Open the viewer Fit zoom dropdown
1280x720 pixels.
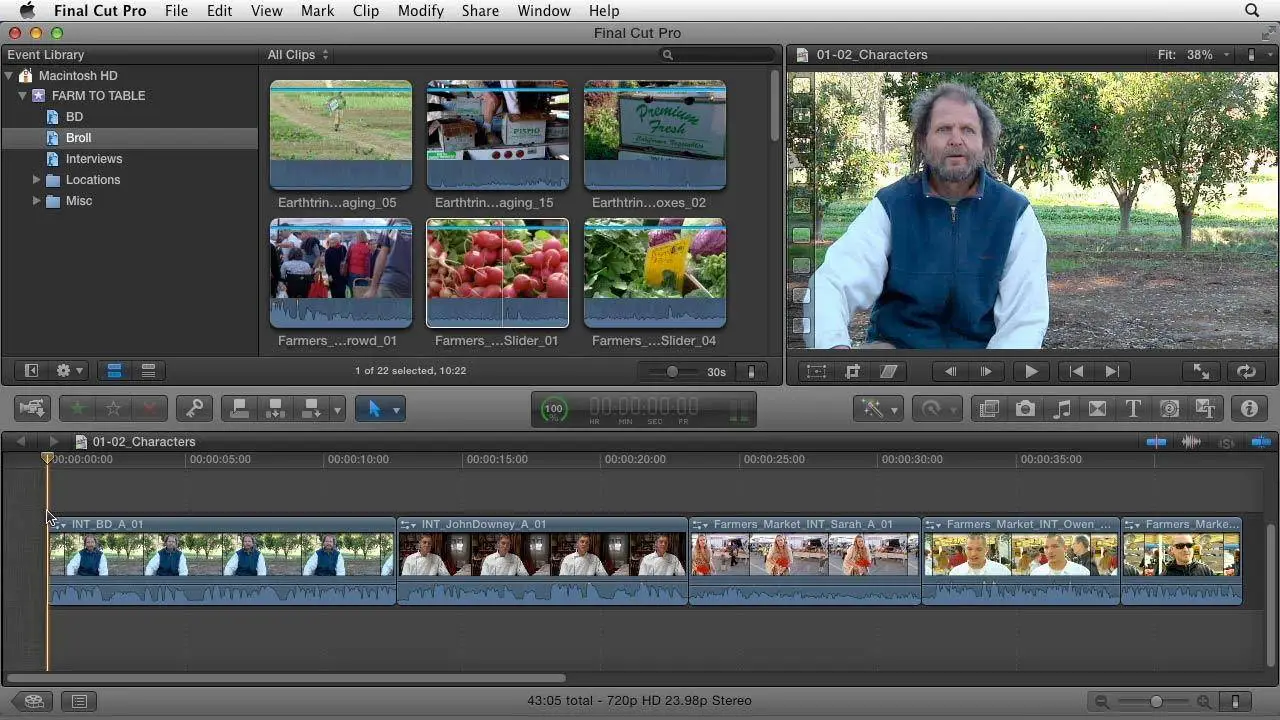click(x=1194, y=55)
